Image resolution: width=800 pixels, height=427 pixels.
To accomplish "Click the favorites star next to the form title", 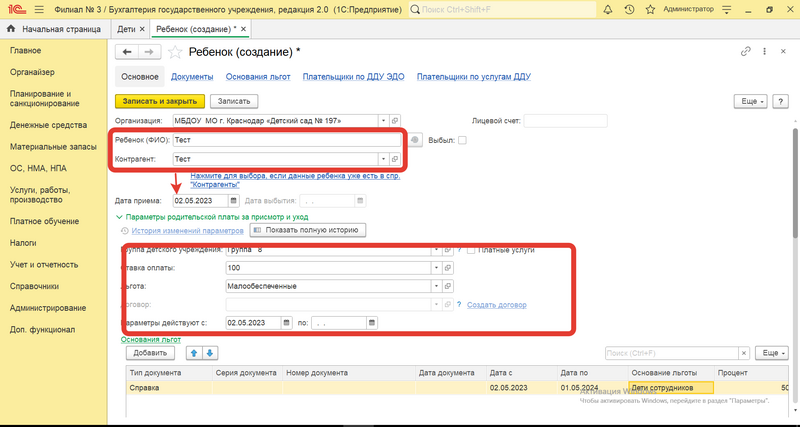I will (x=176, y=51).
